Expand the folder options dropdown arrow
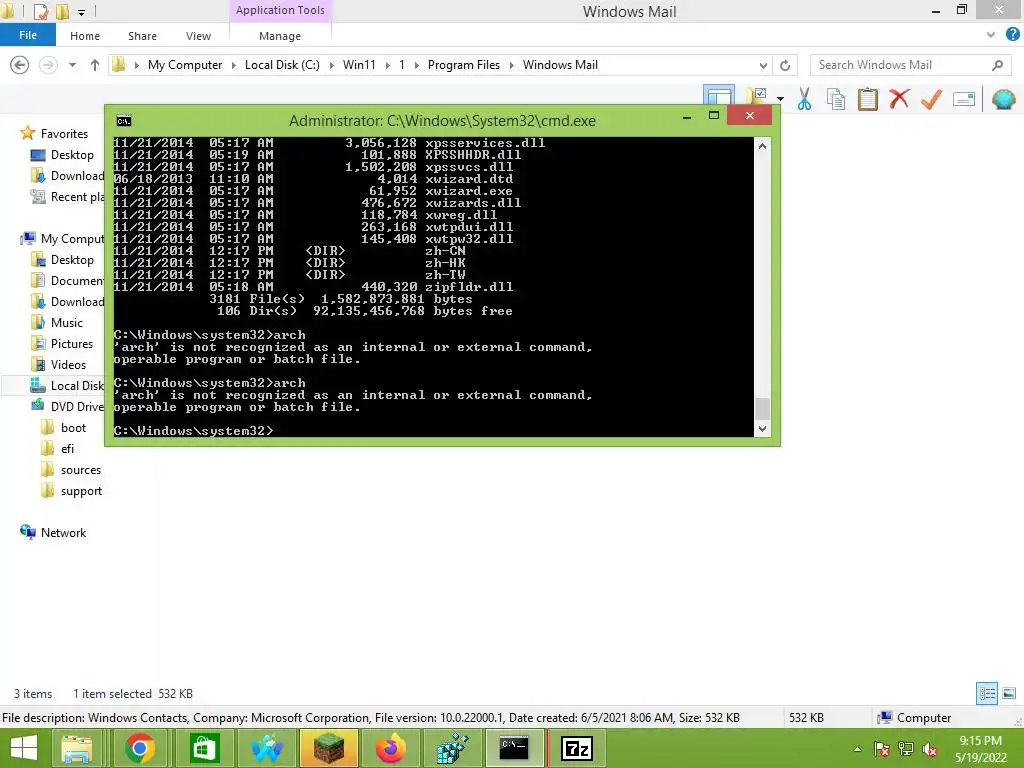Viewport: 1024px width, 768px height. coord(780,99)
